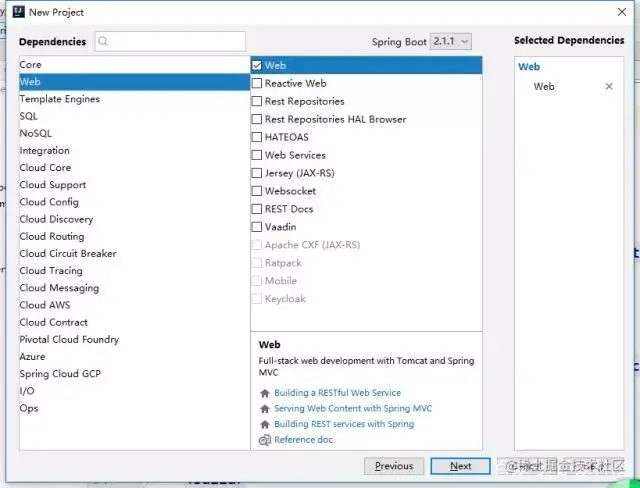Viewport: 640px width, 488px height.
Task: Open the Spring Boot version dropdown
Action: click(x=451, y=41)
